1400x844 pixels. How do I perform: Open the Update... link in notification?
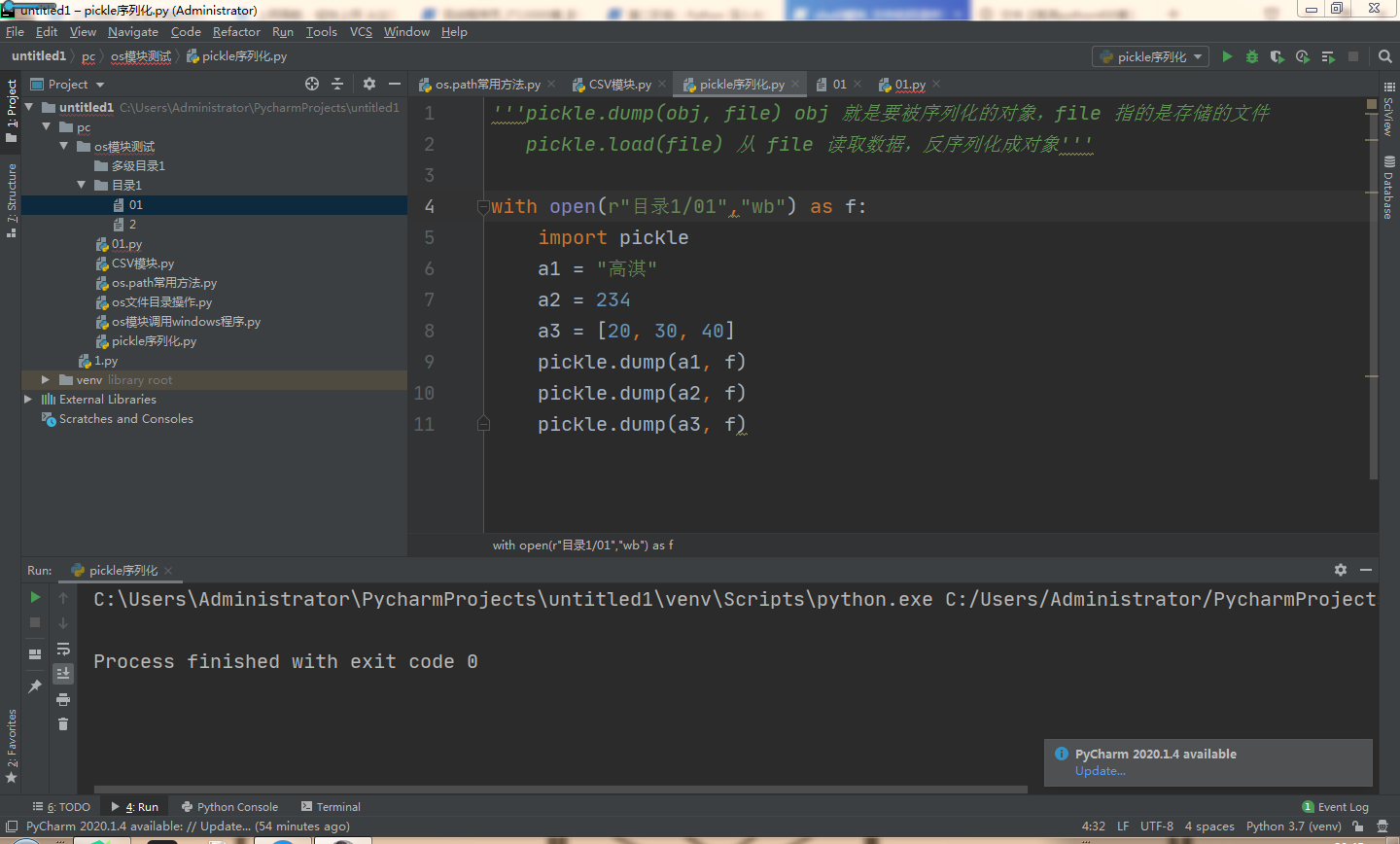[1100, 771]
